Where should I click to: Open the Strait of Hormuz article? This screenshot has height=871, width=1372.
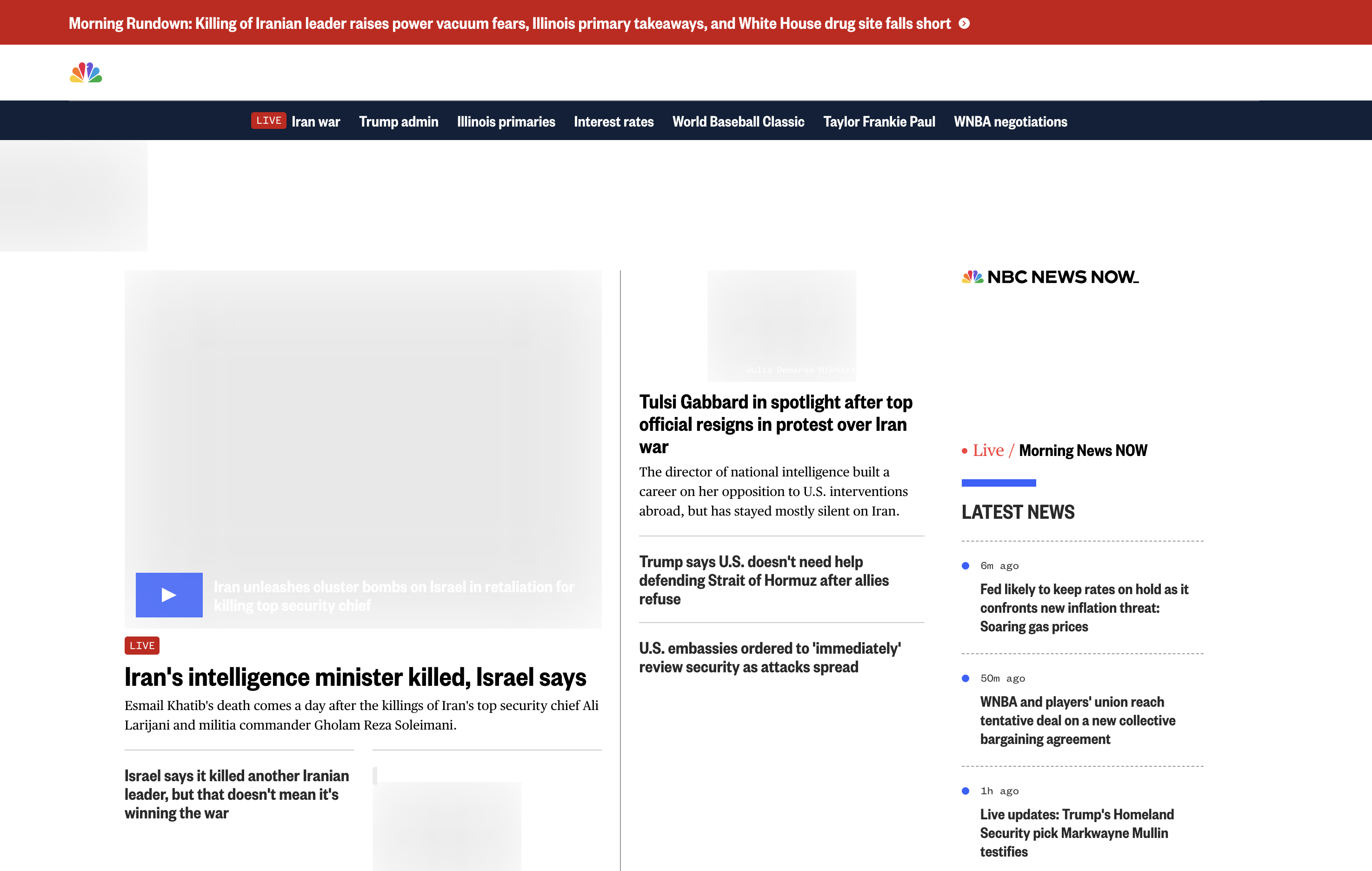(764, 580)
